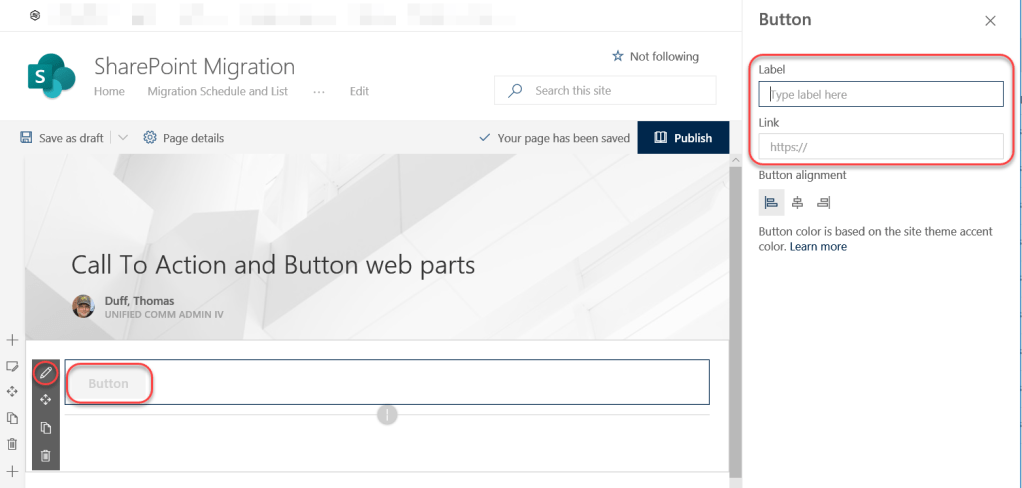Image resolution: width=1022 pixels, height=488 pixels.
Task: Open Home in site navigation
Action: [109, 91]
